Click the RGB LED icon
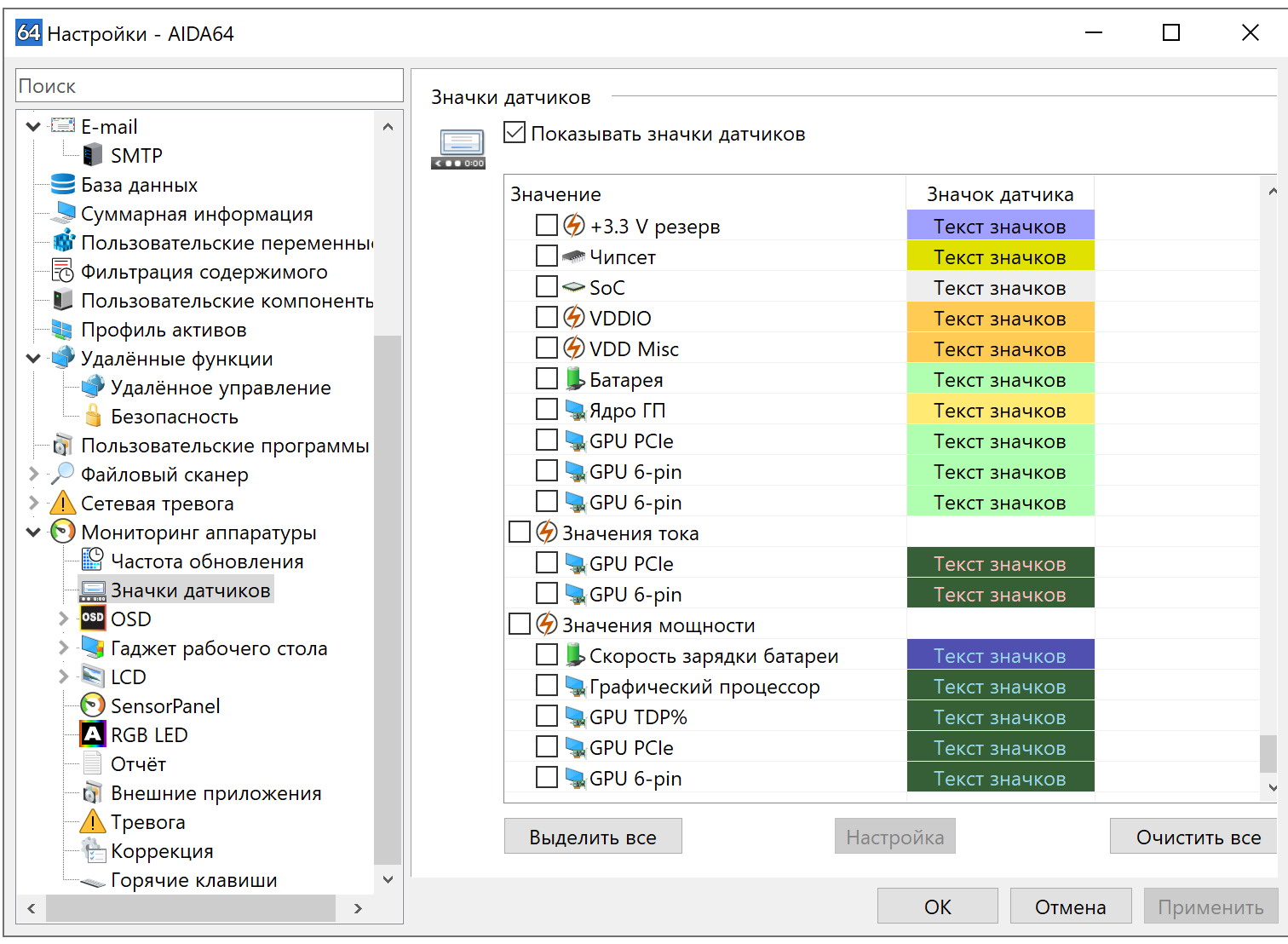 (92, 734)
